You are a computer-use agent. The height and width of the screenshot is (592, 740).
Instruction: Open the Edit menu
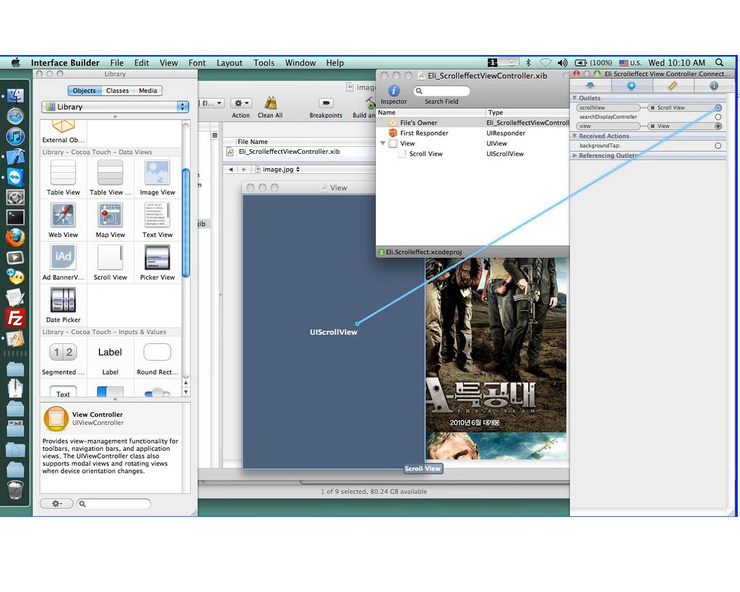click(141, 62)
